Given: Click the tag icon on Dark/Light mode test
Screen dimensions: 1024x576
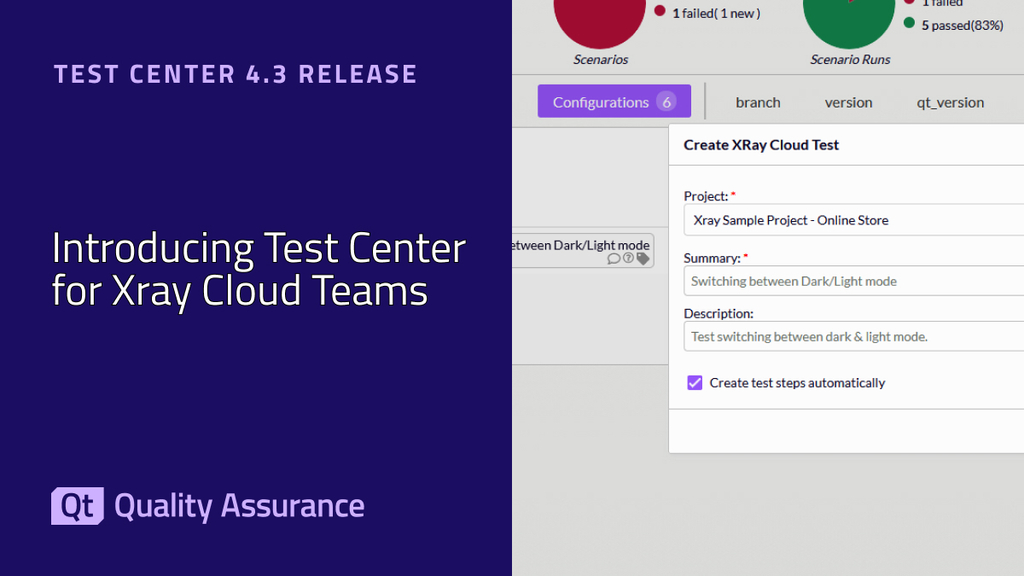Looking at the screenshot, I should coord(643,258).
